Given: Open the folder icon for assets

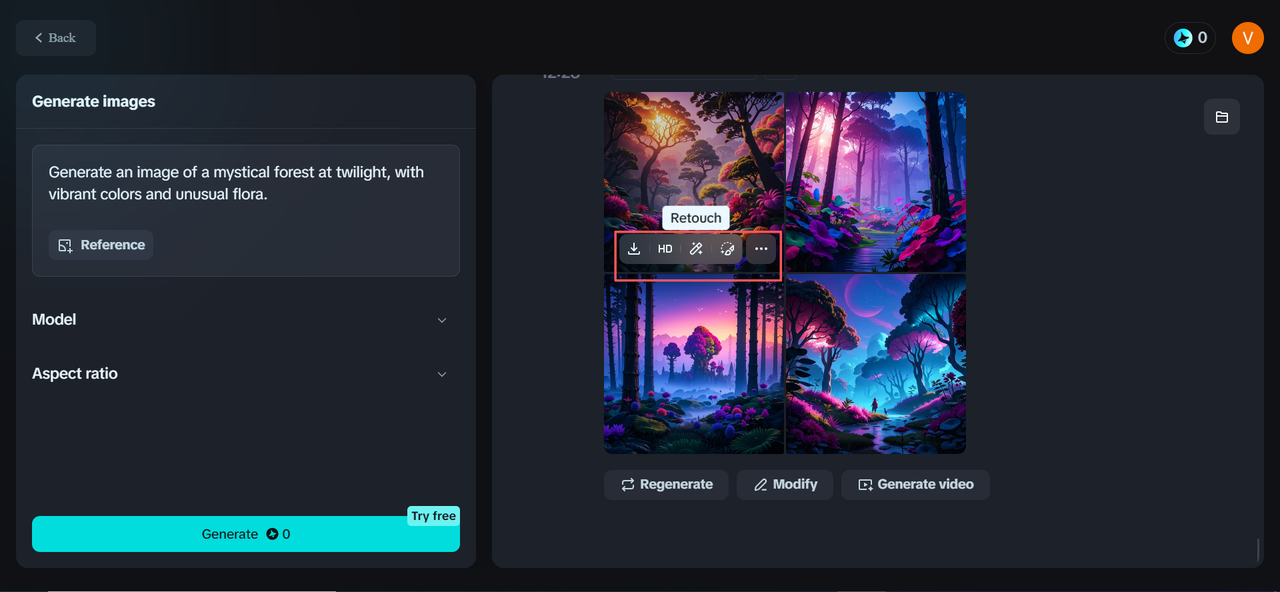Looking at the screenshot, I should coord(1222,117).
